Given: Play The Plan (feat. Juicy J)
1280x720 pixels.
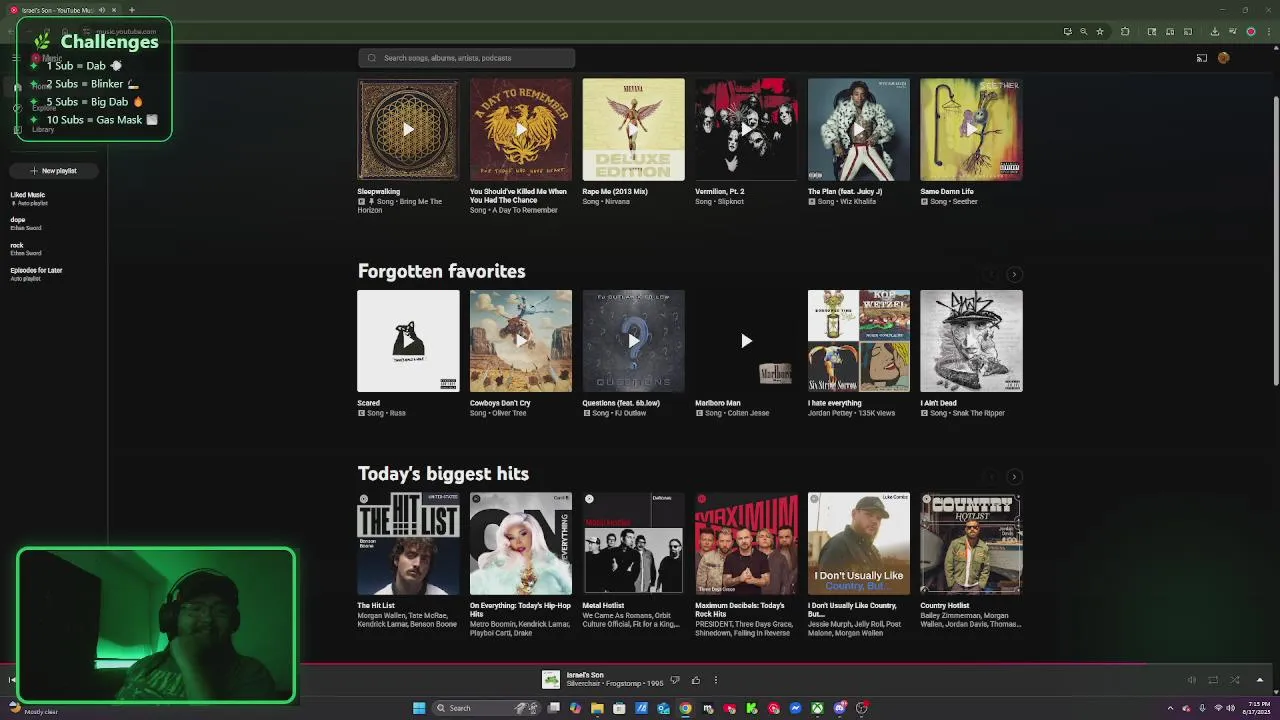Looking at the screenshot, I should point(859,129).
